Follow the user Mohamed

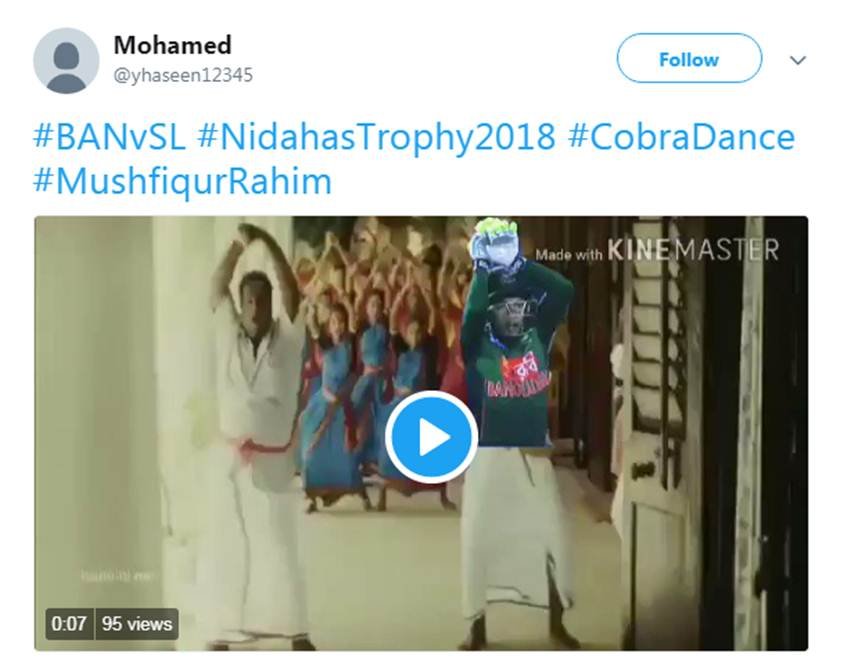[689, 59]
